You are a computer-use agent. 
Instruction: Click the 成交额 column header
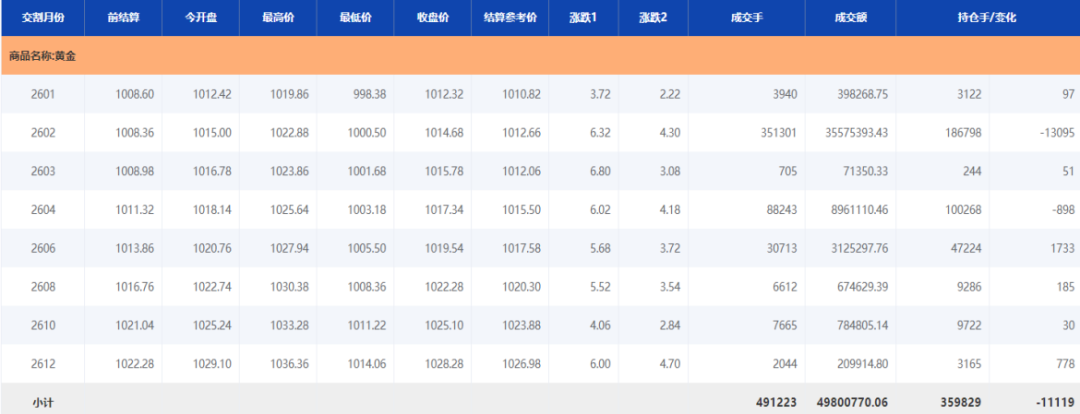tap(849, 18)
